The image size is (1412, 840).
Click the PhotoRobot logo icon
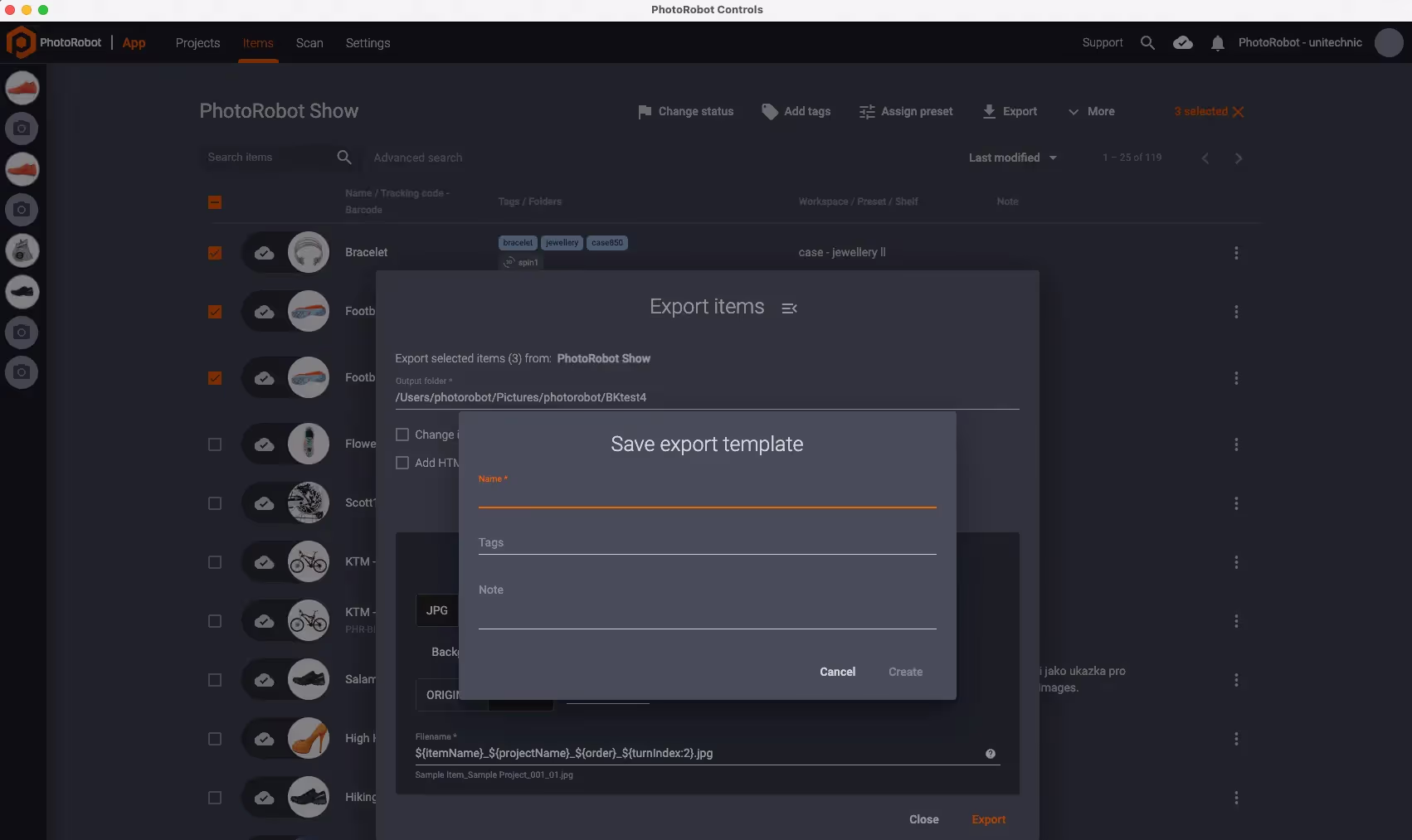pos(21,42)
